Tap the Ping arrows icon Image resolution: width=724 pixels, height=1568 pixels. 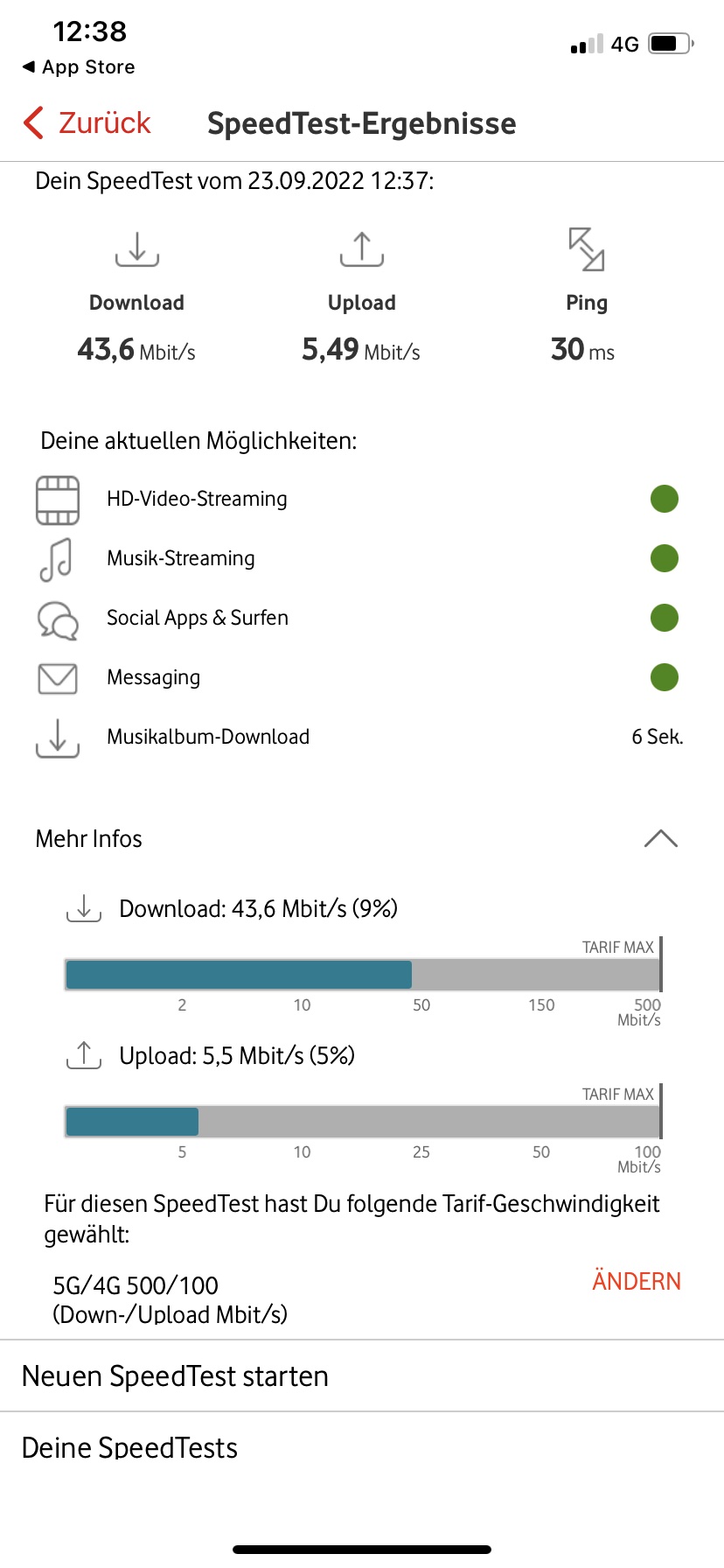(x=586, y=248)
